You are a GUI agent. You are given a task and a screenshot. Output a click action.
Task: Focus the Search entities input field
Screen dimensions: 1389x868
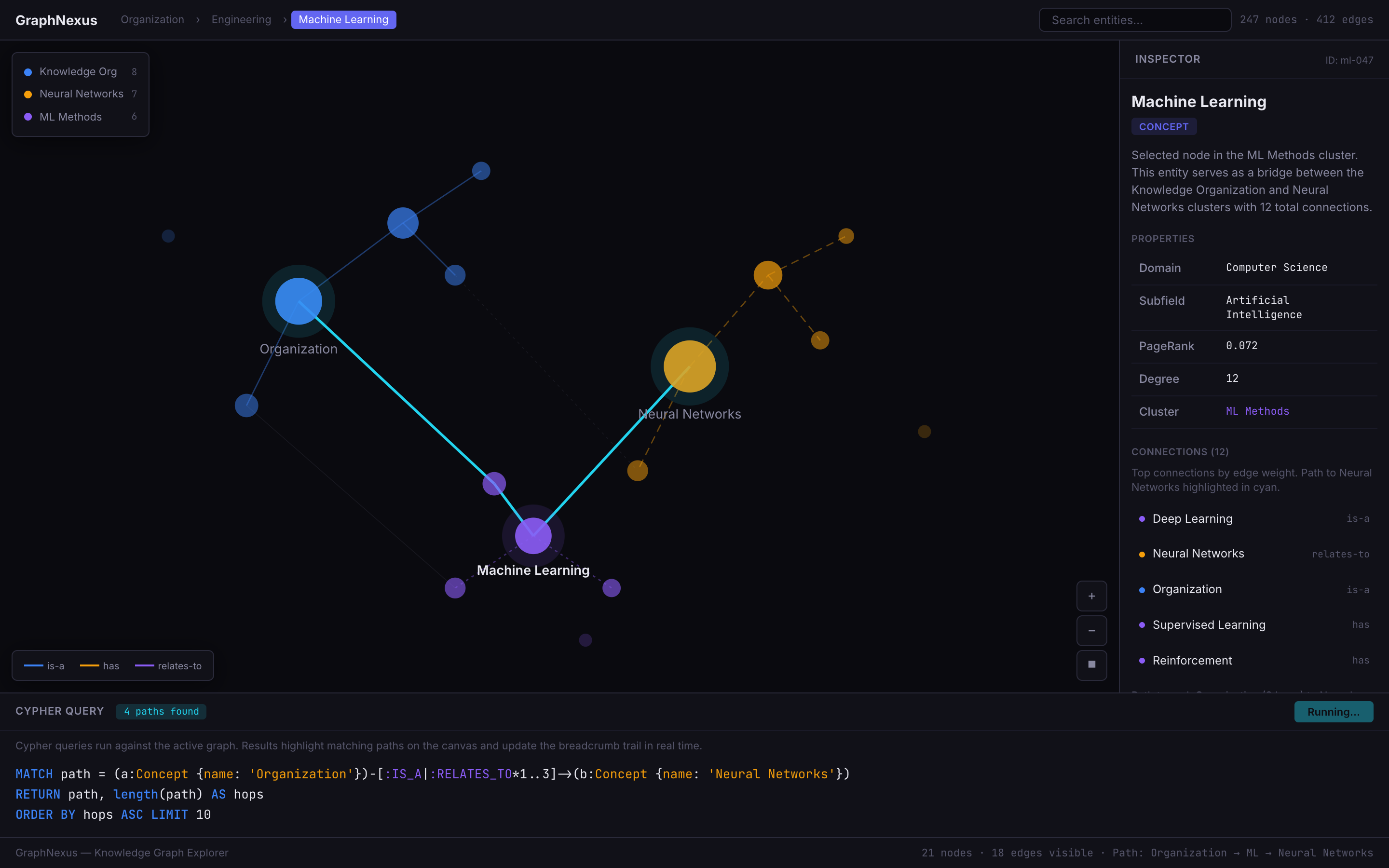[1134, 20]
